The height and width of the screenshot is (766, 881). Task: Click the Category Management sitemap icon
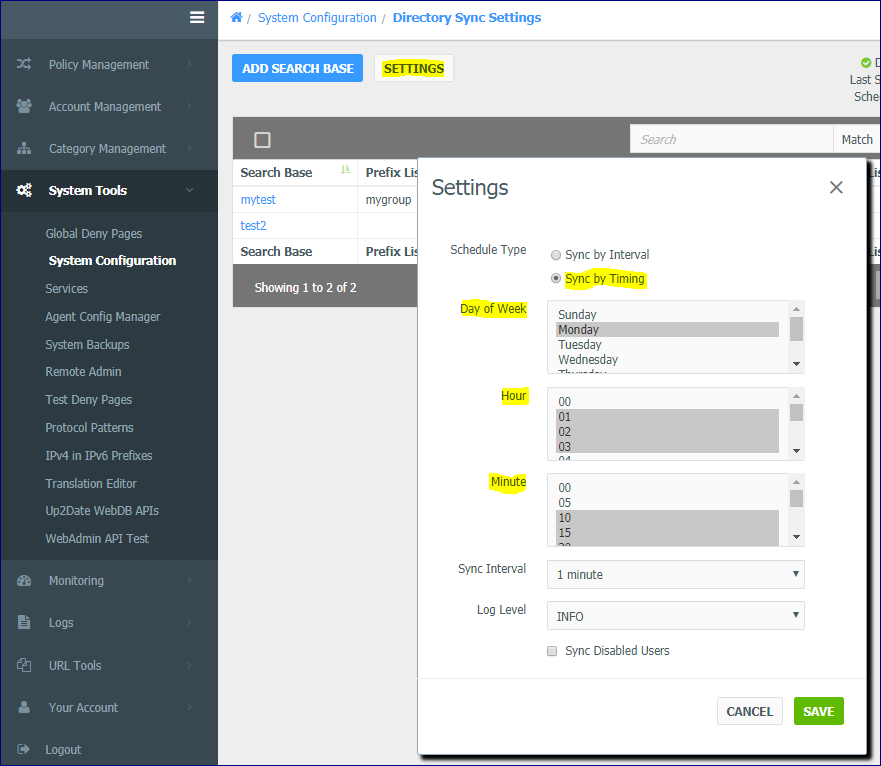click(24, 148)
